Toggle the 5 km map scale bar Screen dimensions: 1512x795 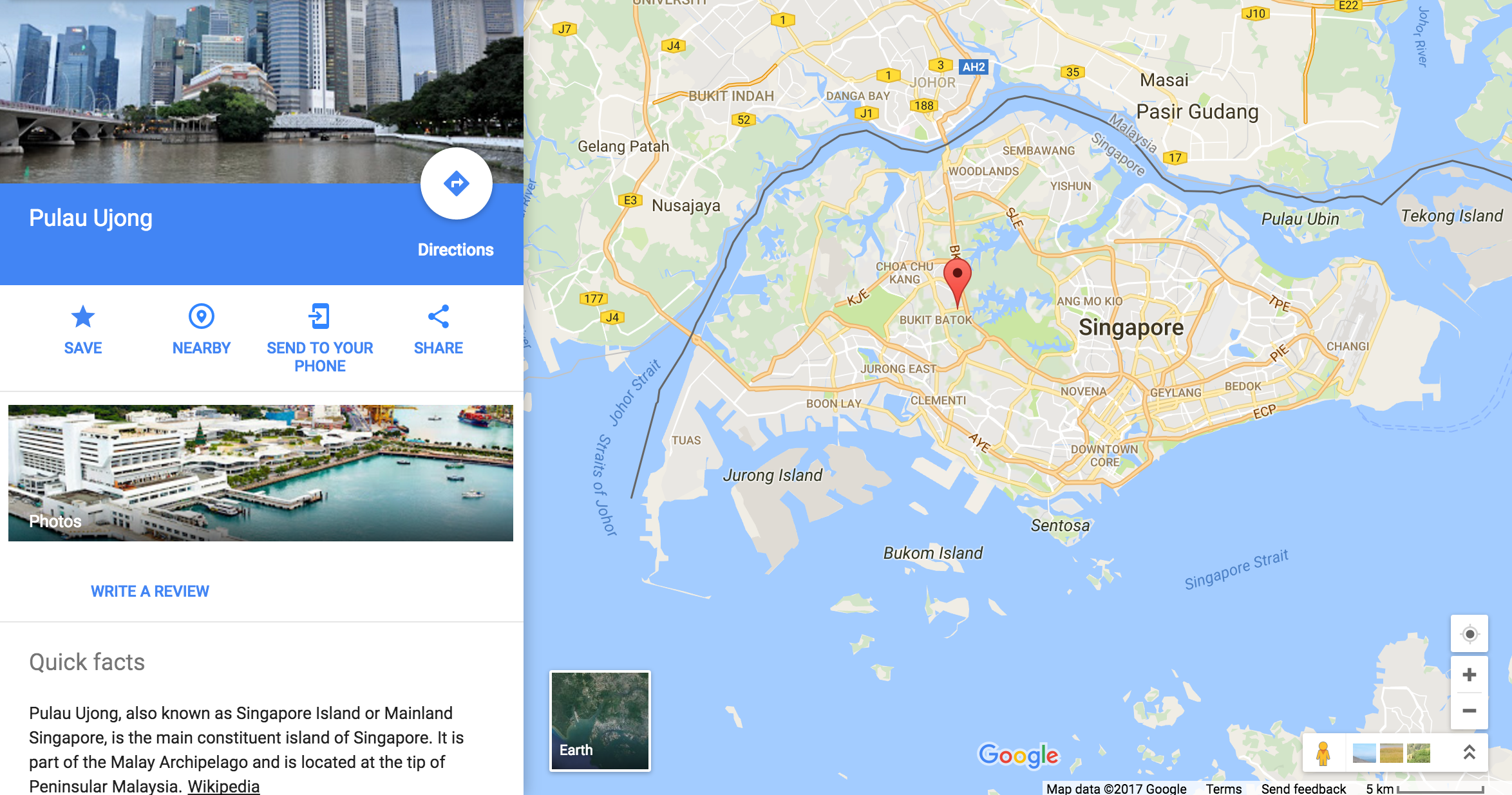click(x=1425, y=789)
